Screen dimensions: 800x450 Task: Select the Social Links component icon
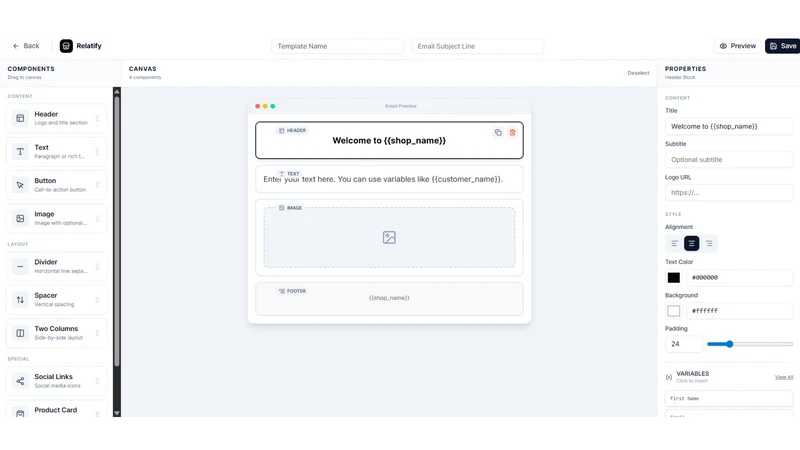point(20,381)
